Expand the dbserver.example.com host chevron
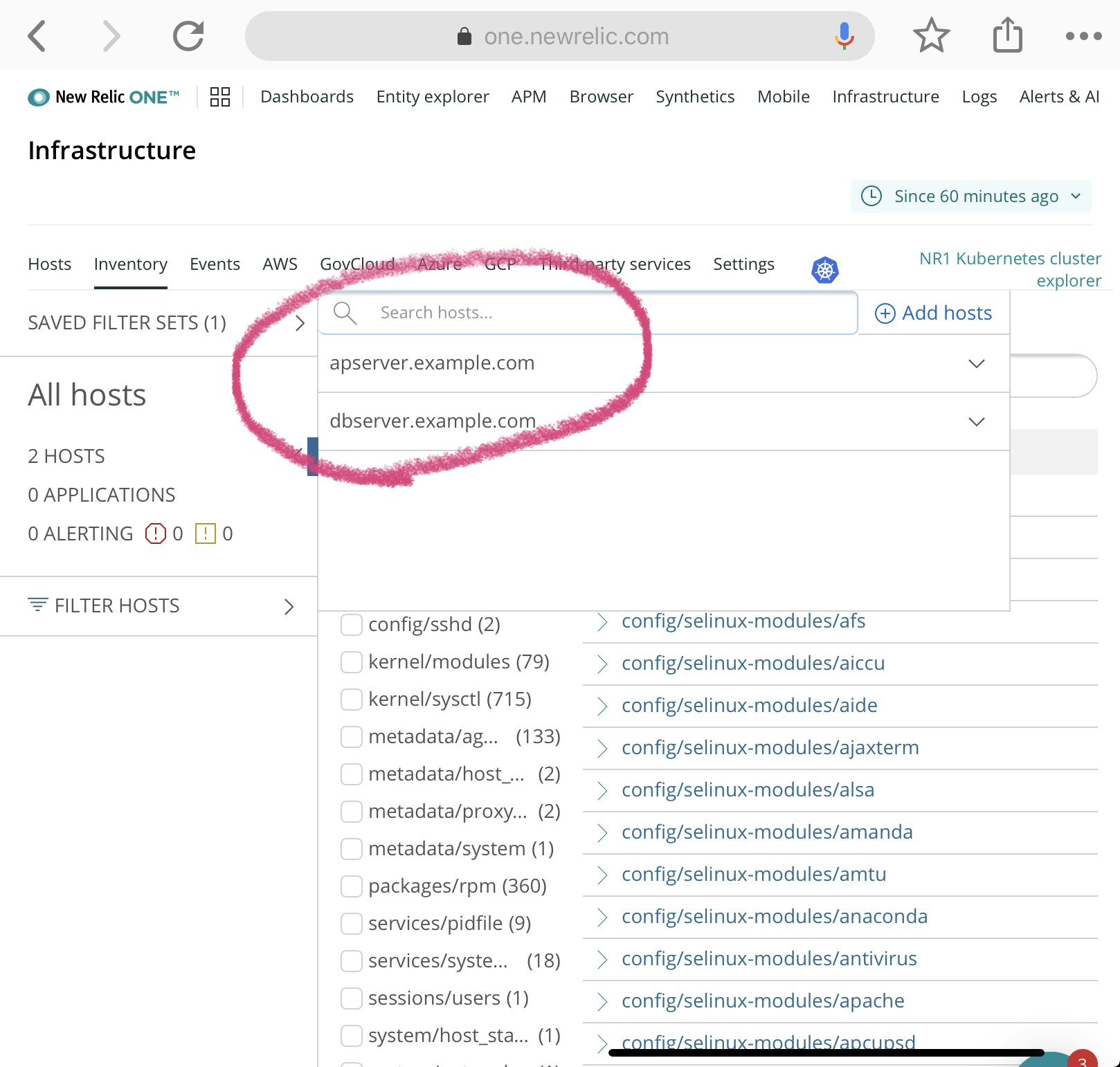The height and width of the screenshot is (1067, 1120). point(976,421)
